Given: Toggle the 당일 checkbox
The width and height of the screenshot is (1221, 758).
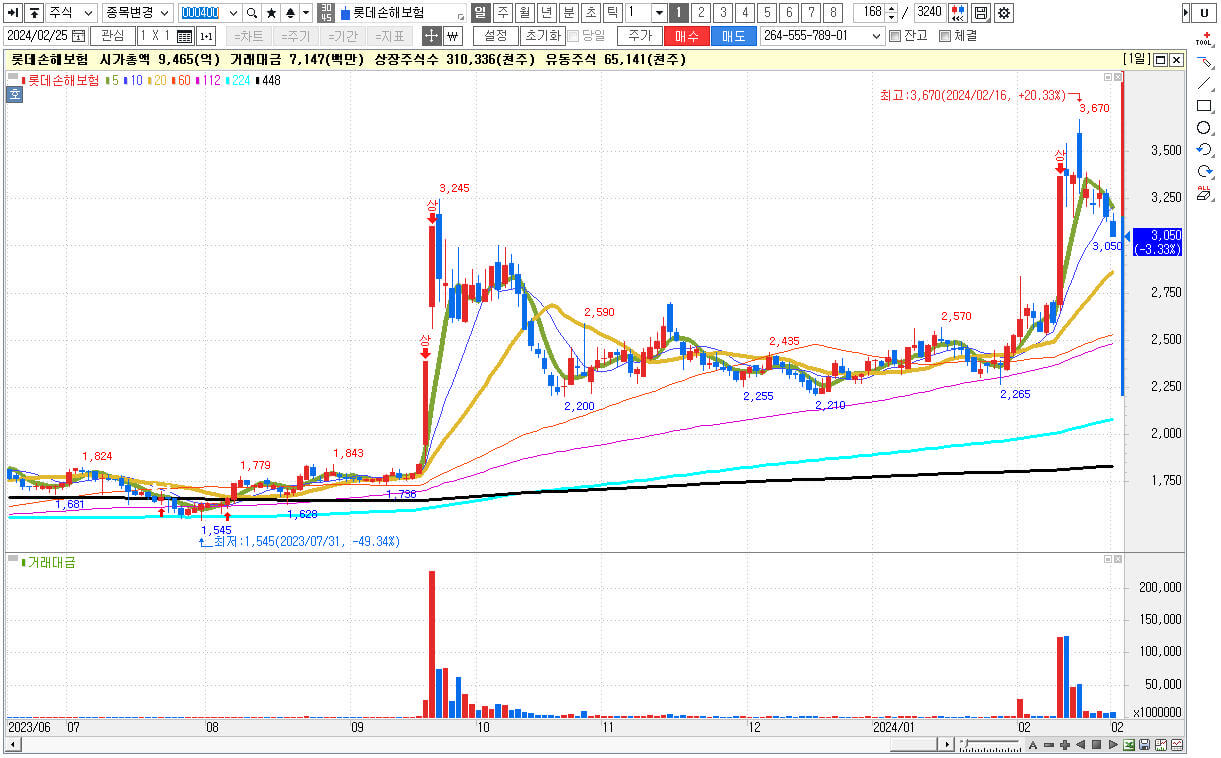Looking at the screenshot, I should coord(573,36).
